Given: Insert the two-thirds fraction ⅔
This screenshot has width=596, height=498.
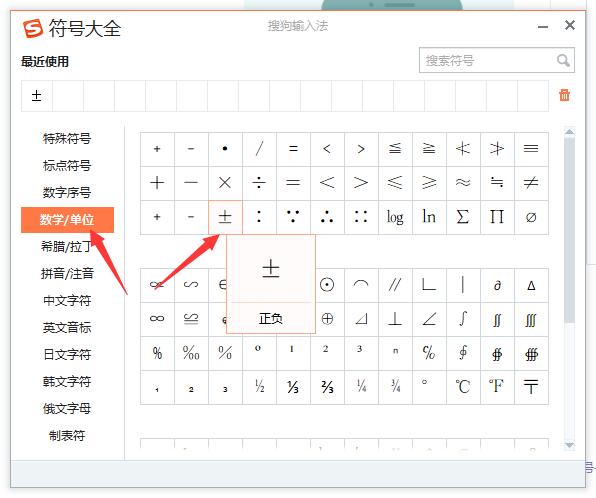Looking at the screenshot, I should pyautogui.click(x=327, y=387).
